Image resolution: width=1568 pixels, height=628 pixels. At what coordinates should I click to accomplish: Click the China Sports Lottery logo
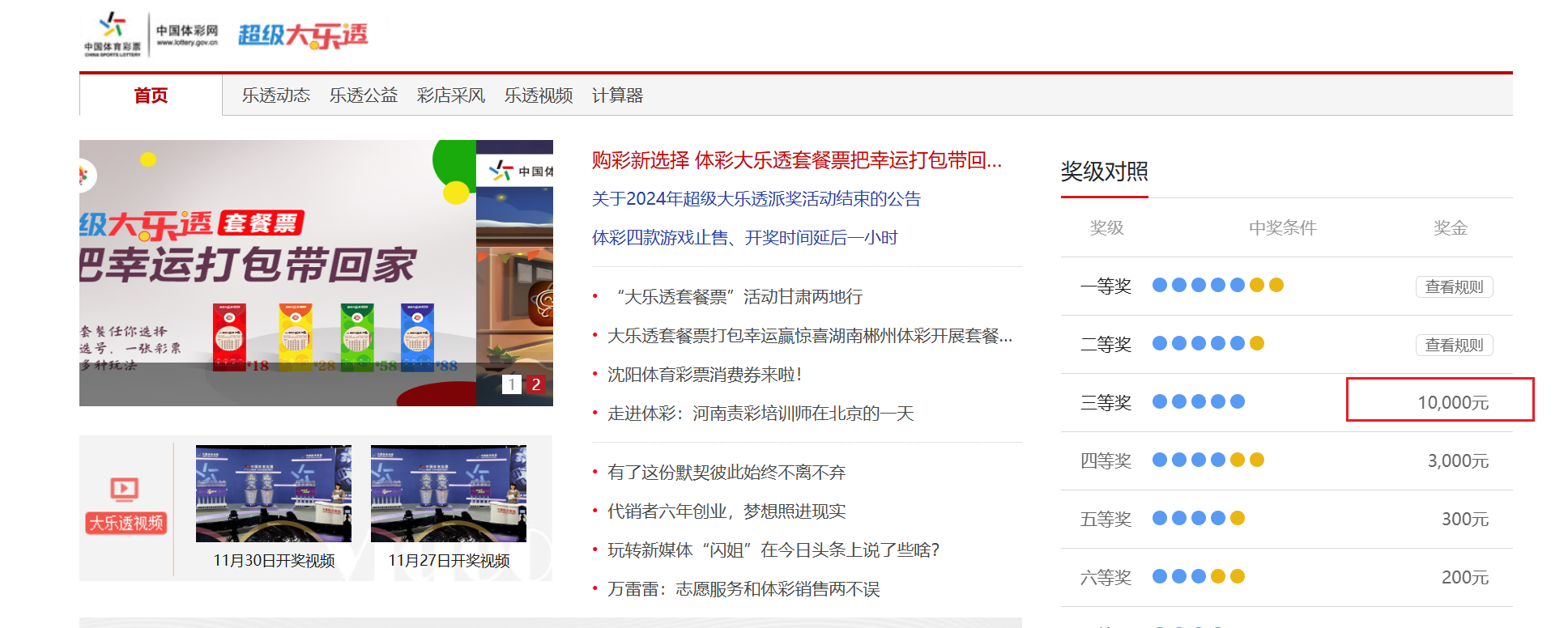click(113, 34)
